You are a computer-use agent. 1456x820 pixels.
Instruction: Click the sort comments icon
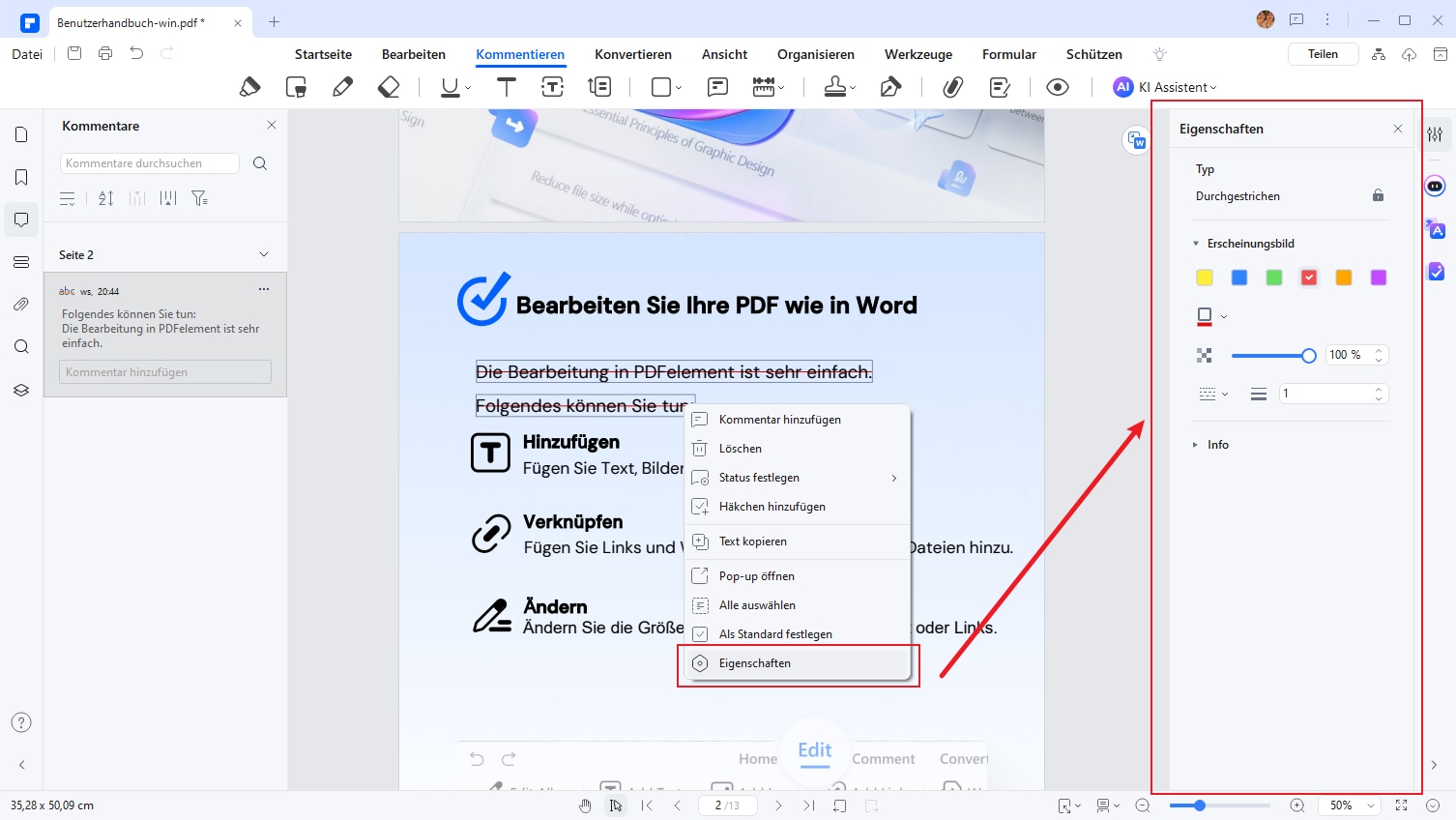tap(106, 198)
